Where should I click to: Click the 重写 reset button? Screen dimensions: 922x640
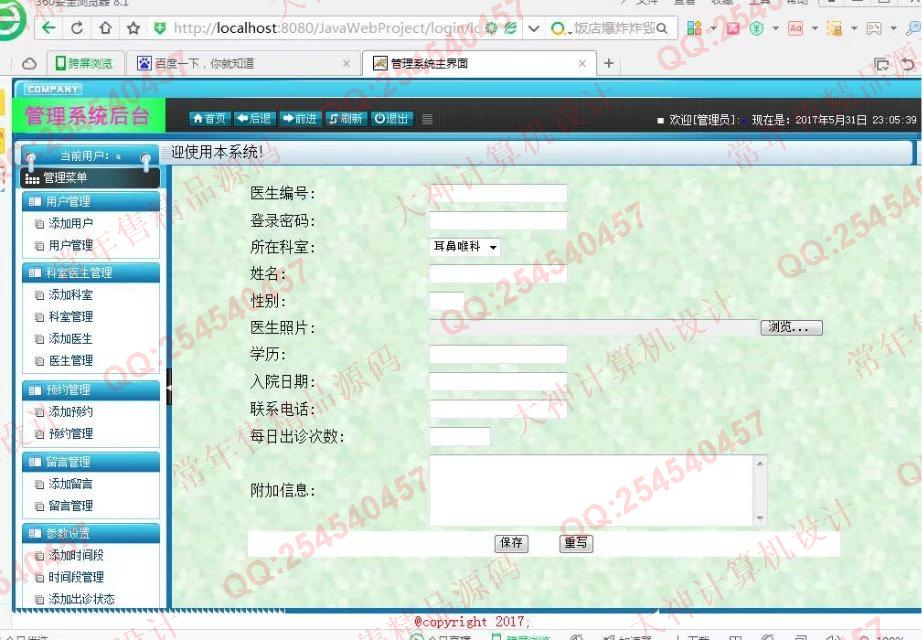pyautogui.click(x=576, y=543)
